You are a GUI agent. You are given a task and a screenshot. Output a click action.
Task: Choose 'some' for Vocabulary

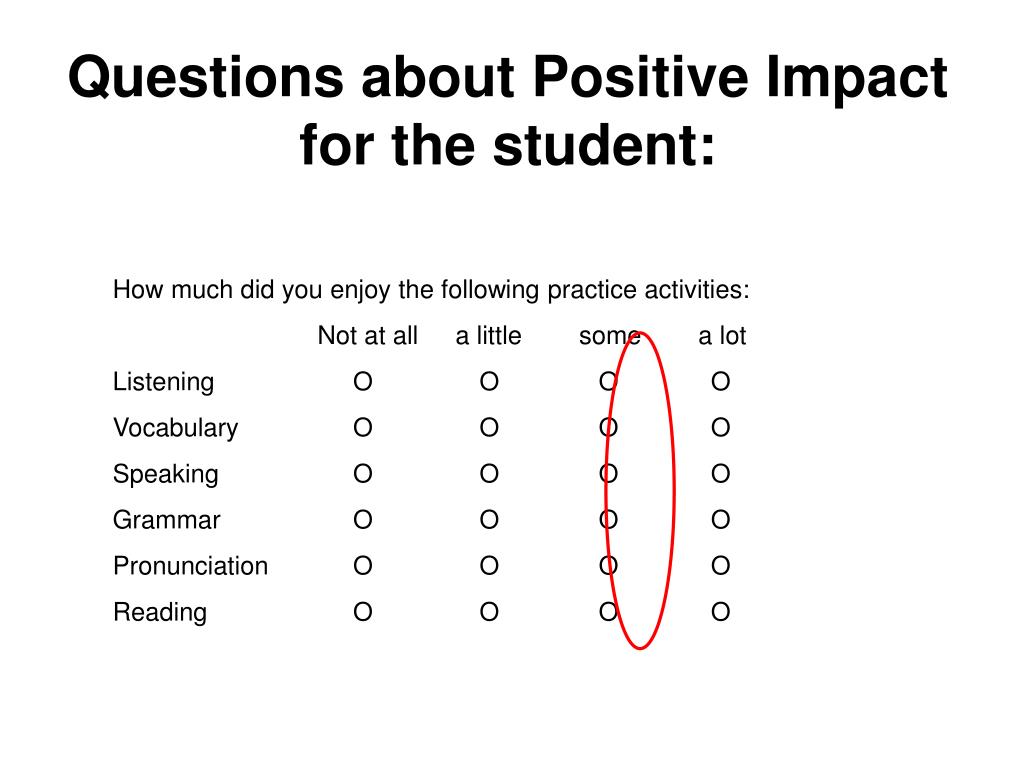click(x=608, y=428)
